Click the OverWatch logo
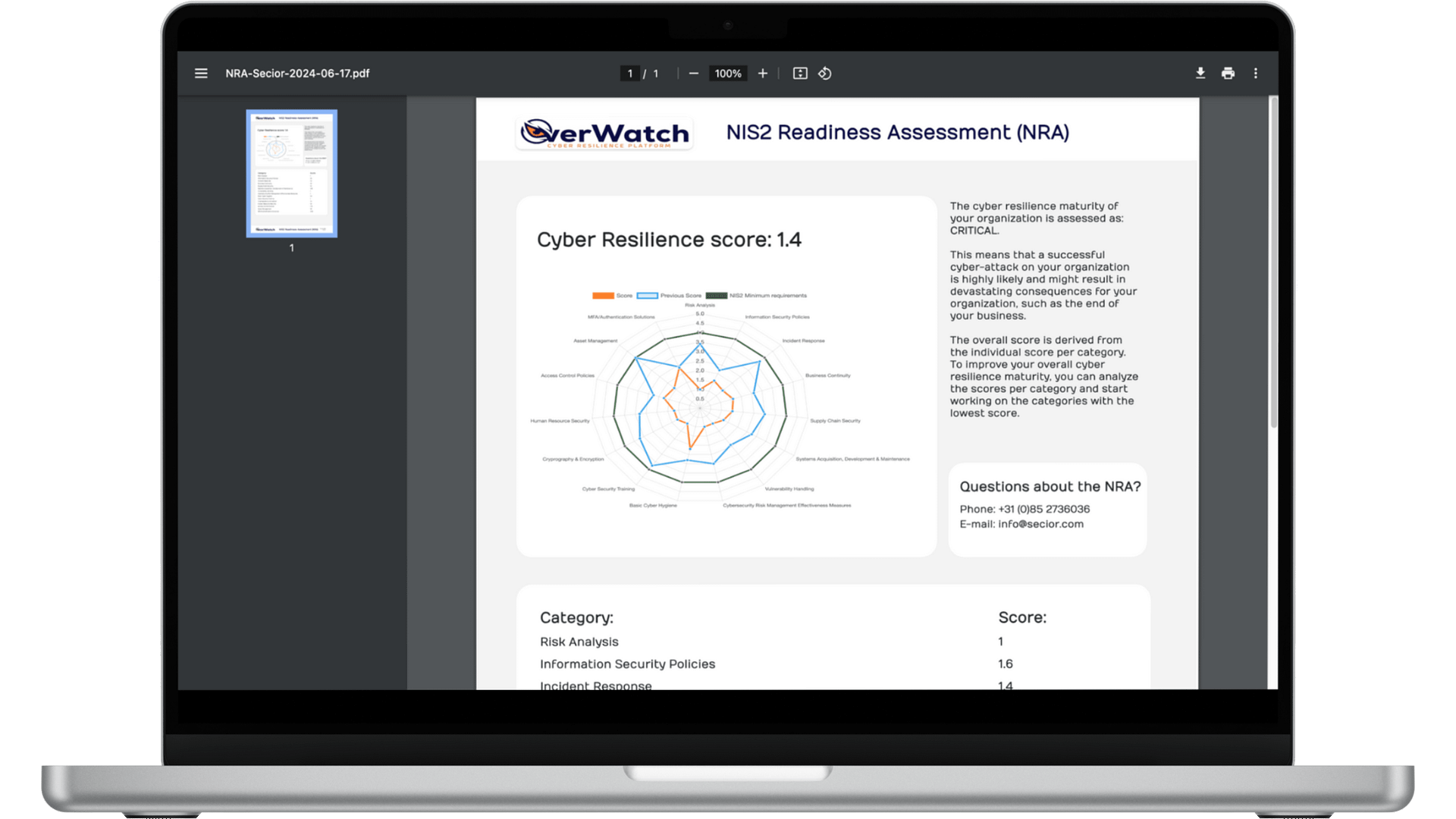The height and width of the screenshot is (819, 1456). coord(604,133)
